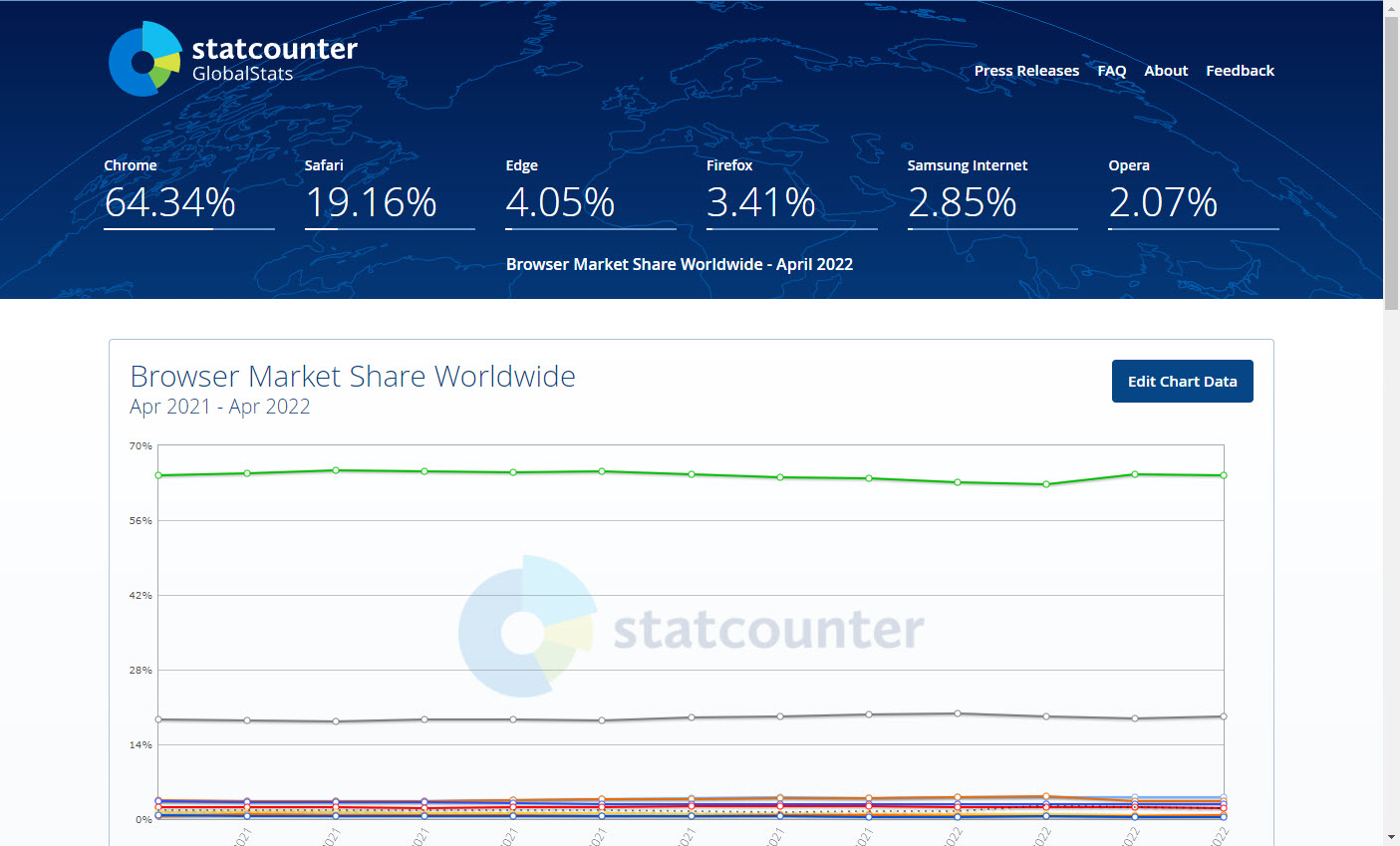Click the 28% y-axis label
This screenshot has height=846, width=1400.
[x=140, y=670]
